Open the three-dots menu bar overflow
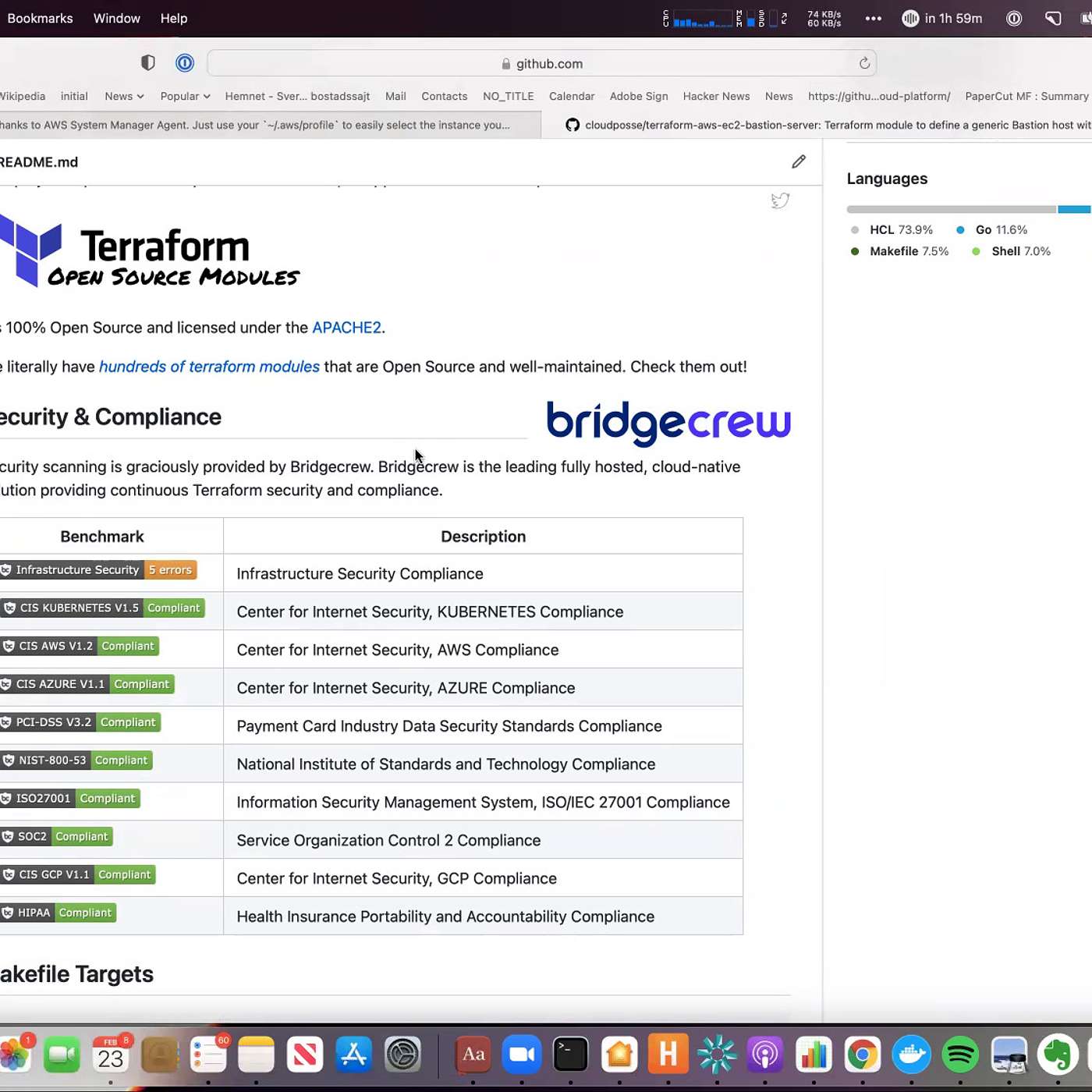Screen dimensions: 1092x1092 pos(873,19)
